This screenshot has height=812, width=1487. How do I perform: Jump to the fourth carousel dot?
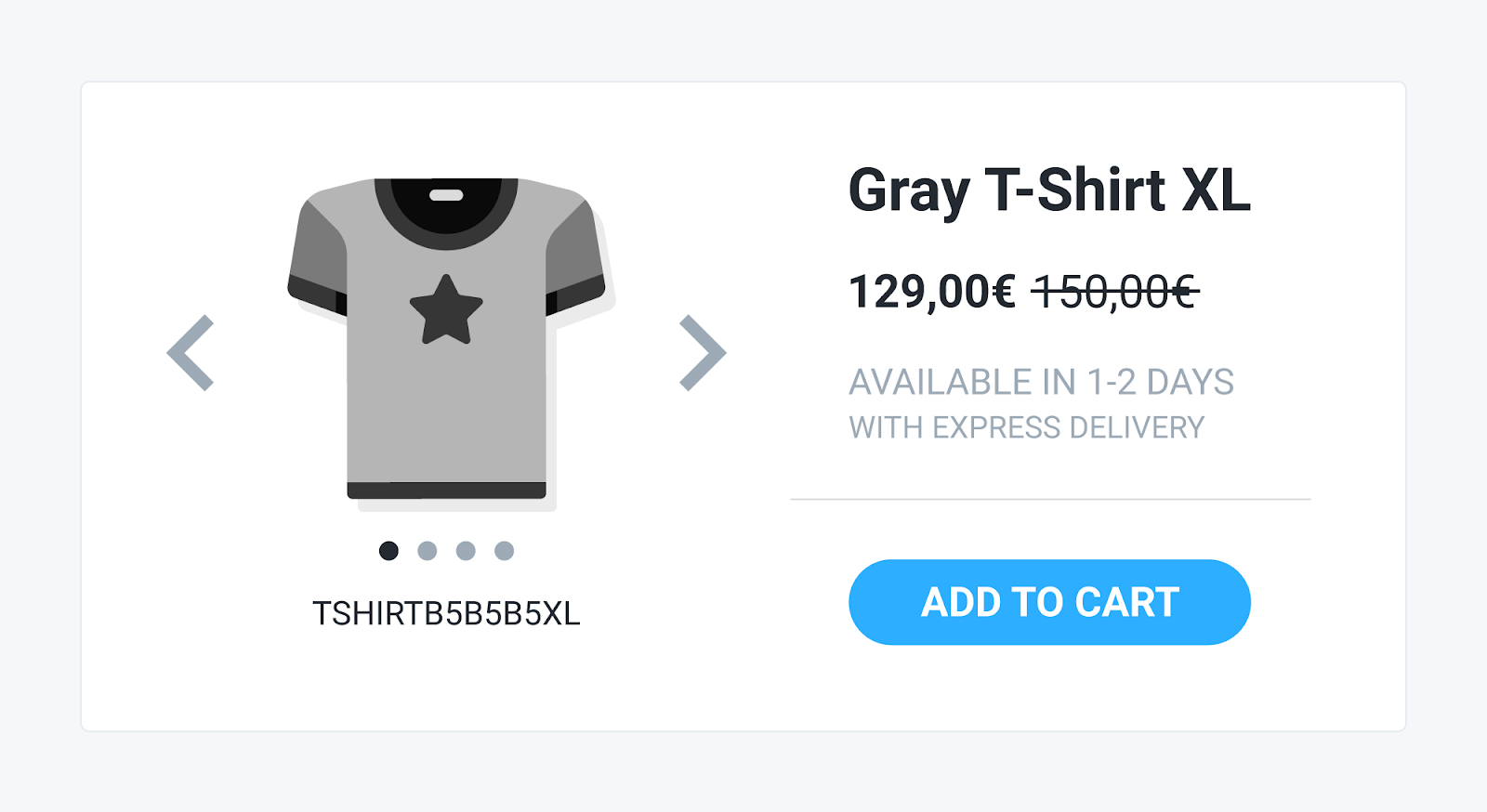pos(504,551)
